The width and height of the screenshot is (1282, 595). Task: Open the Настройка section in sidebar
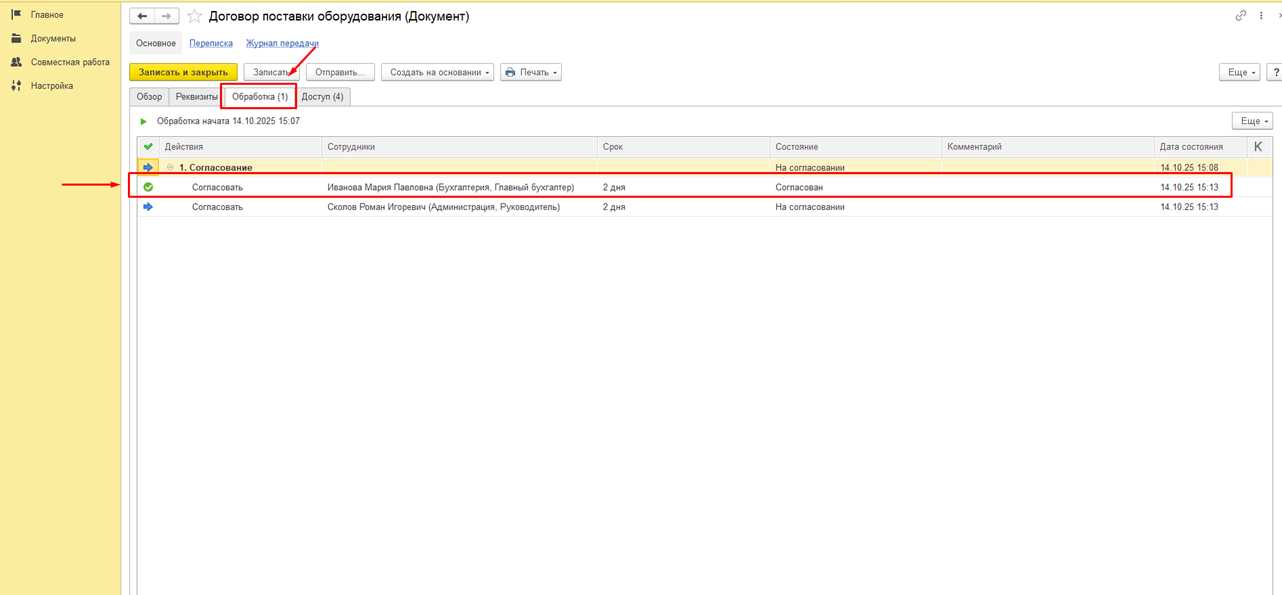(x=52, y=86)
